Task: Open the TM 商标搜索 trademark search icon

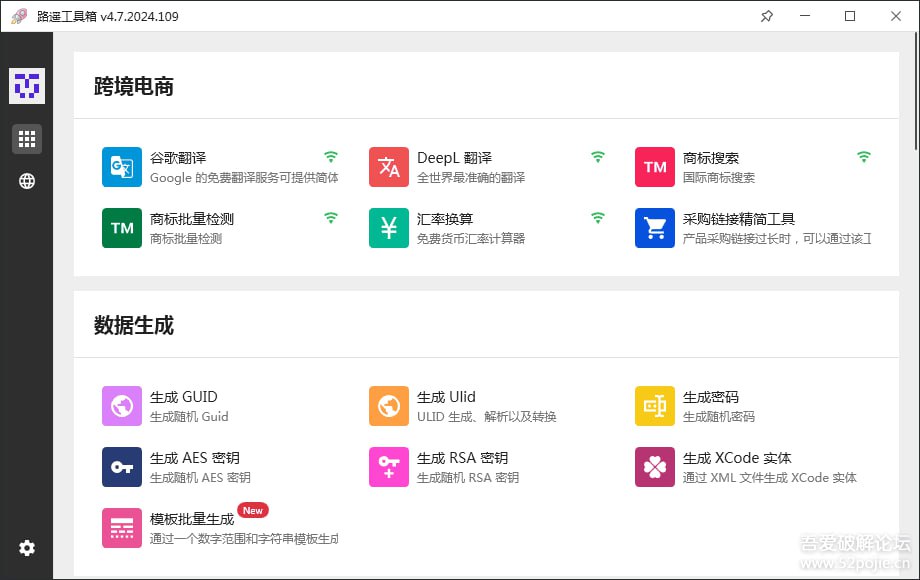Action: [x=654, y=167]
